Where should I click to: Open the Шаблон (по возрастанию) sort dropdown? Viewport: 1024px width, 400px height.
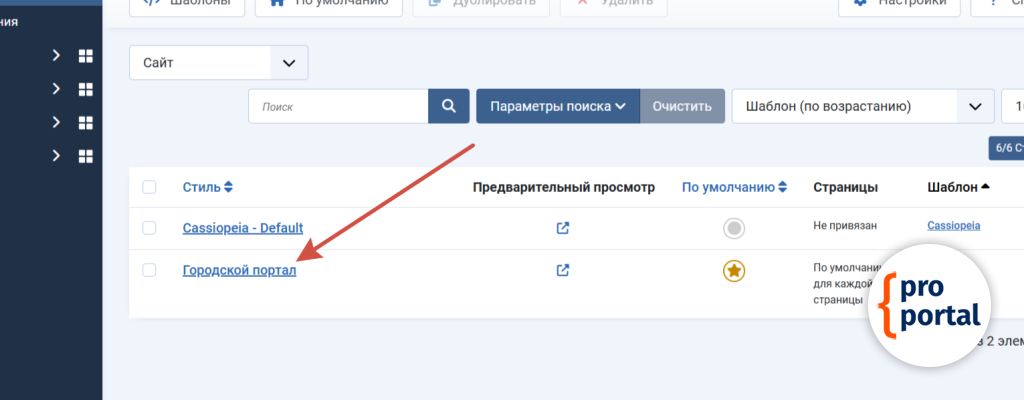pyautogui.click(x=857, y=106)
